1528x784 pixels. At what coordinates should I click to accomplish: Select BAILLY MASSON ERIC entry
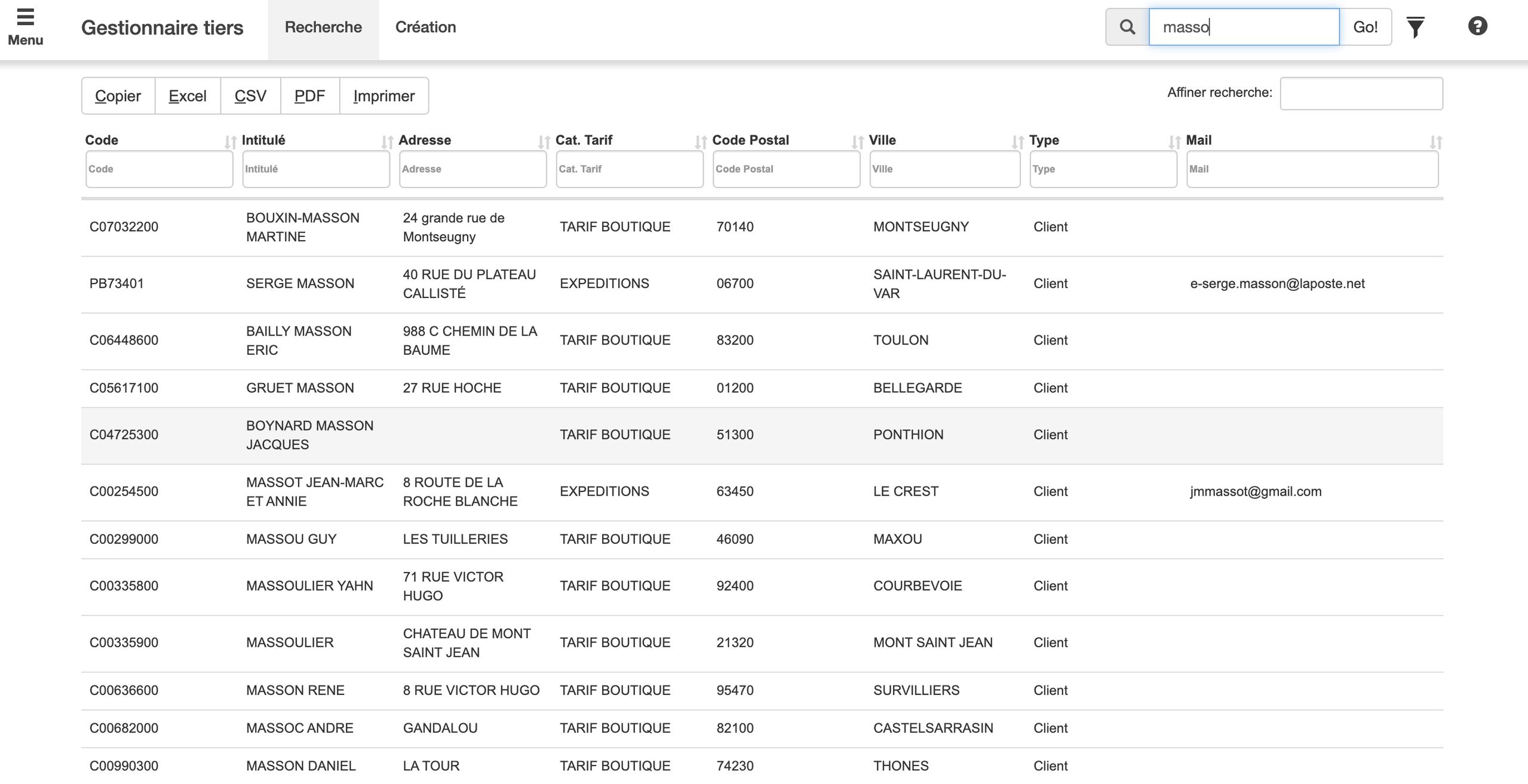[x=299, y=340]
